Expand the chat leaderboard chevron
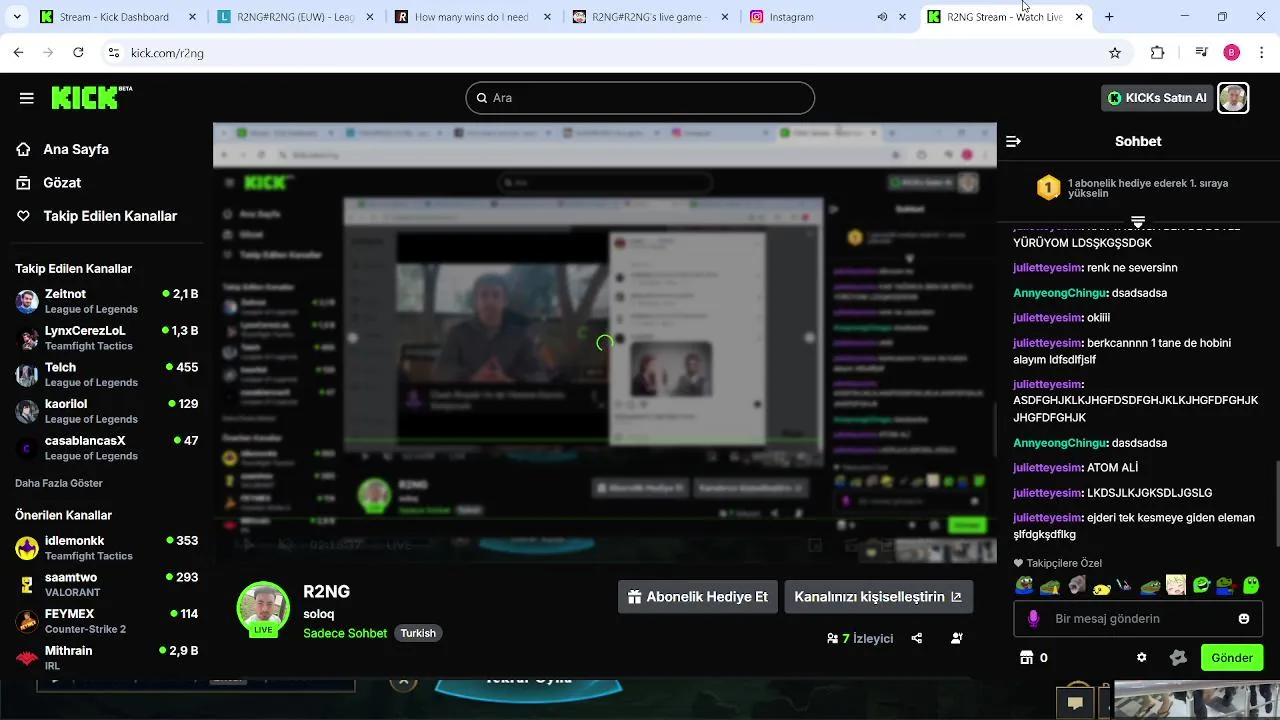Viewport: 1280px width, 720px height. pyautogui.click(x=1138, y=222)
